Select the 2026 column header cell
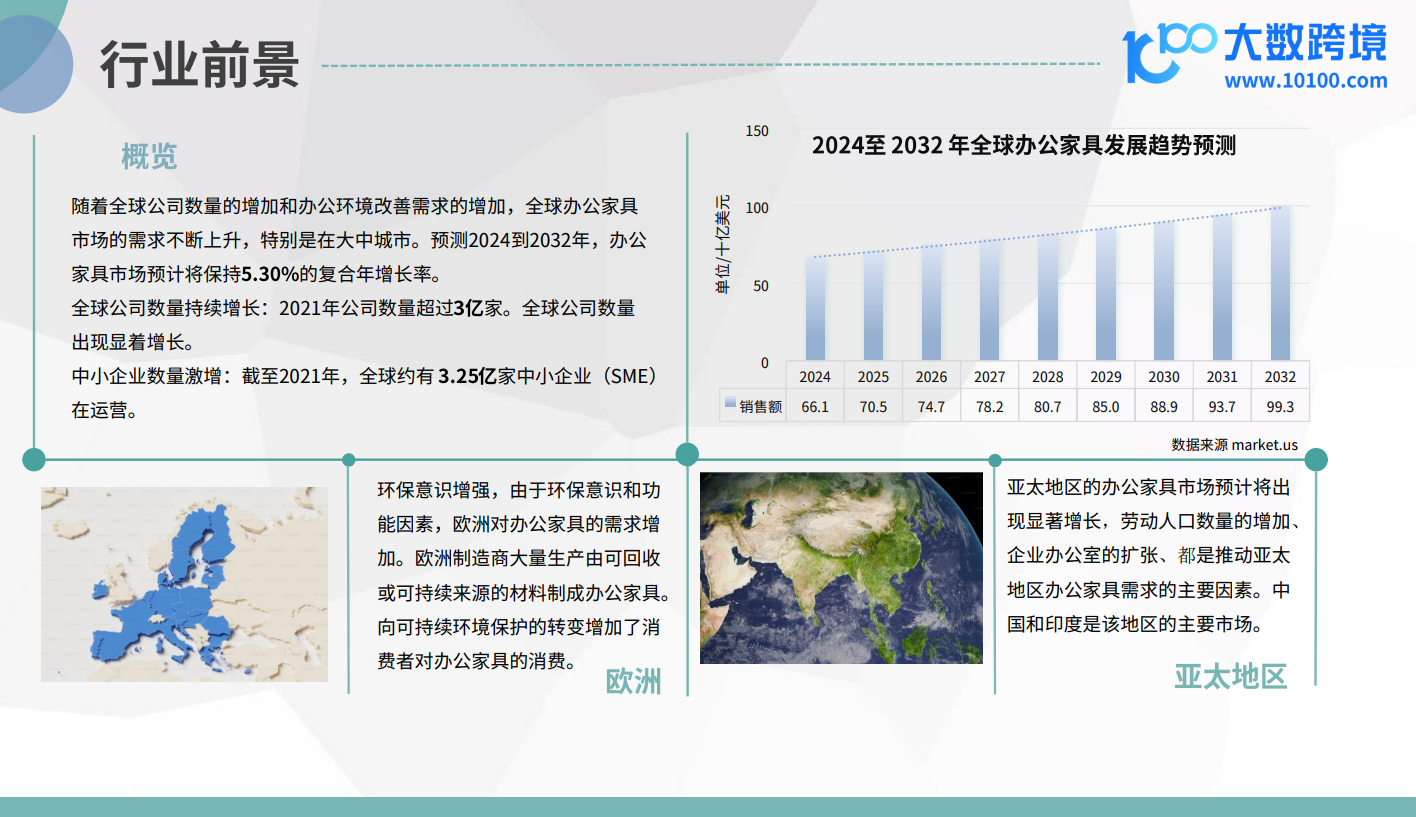This screenshot has width=1416, height=817. tap(931, 377)
